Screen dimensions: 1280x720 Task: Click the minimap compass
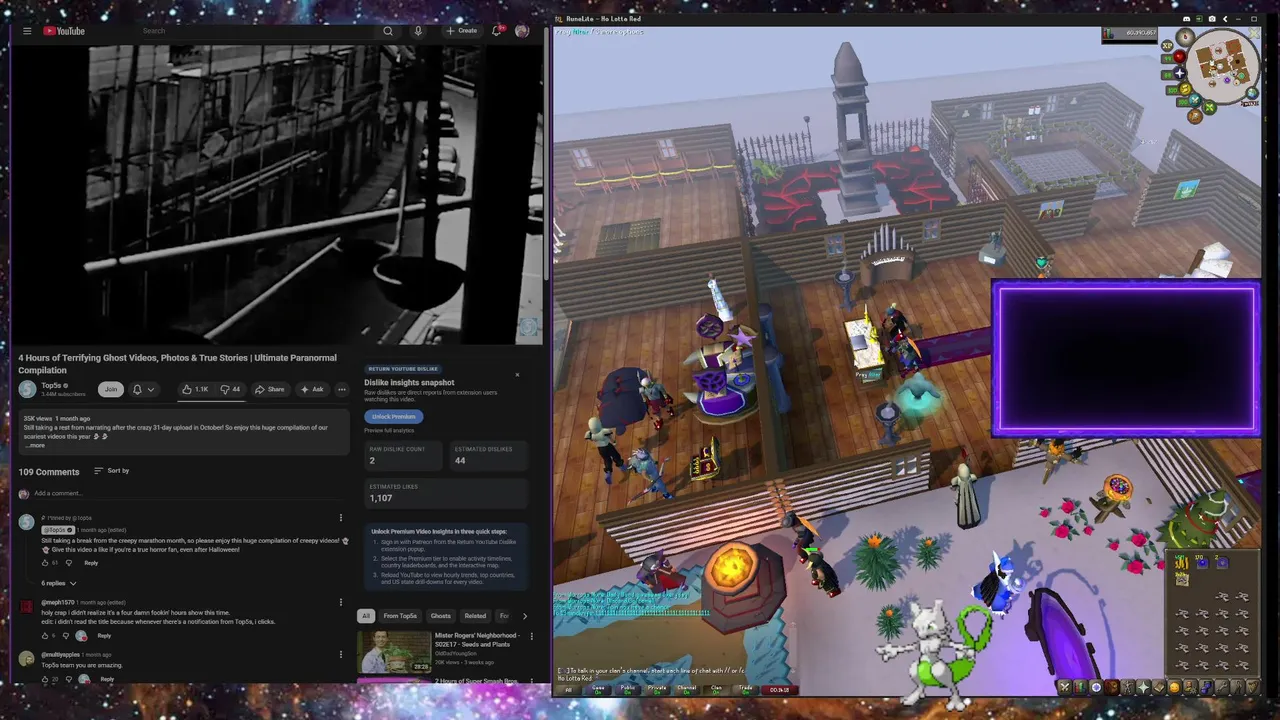(x=1185, y=37)
